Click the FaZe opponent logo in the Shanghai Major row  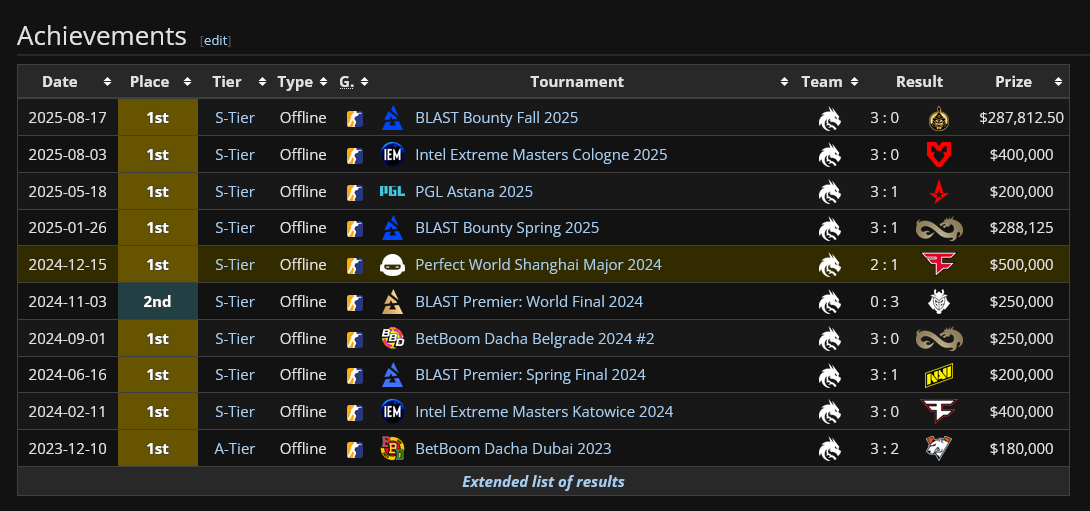(938, 265)
